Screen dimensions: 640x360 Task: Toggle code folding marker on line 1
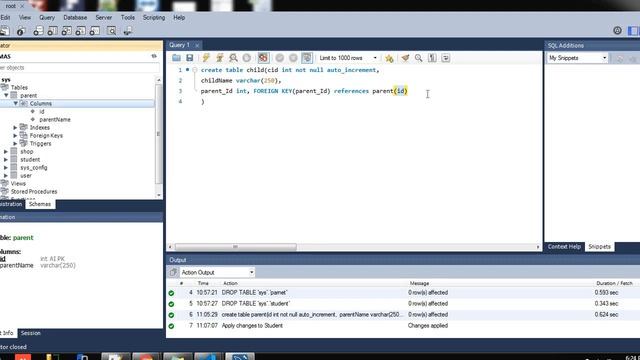pyautogui.click(x=195, y=70)
